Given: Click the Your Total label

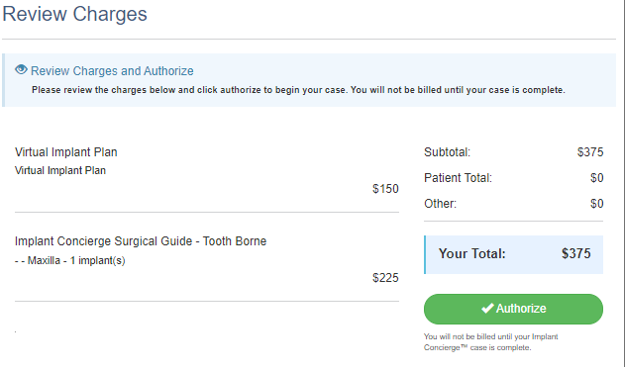Looking at the screenshot, I should pos(472,253).
